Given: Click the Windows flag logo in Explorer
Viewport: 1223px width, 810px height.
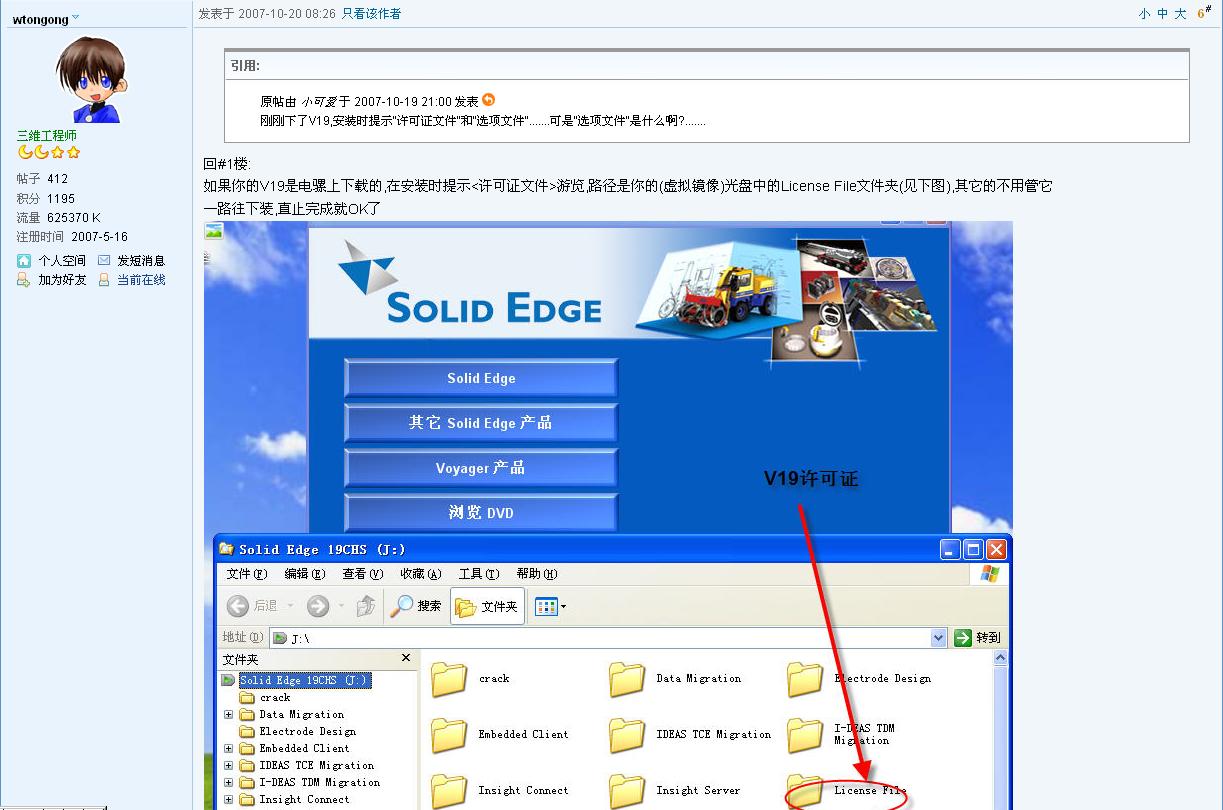Looking at the screenshot, I should [x=990, y=574].
